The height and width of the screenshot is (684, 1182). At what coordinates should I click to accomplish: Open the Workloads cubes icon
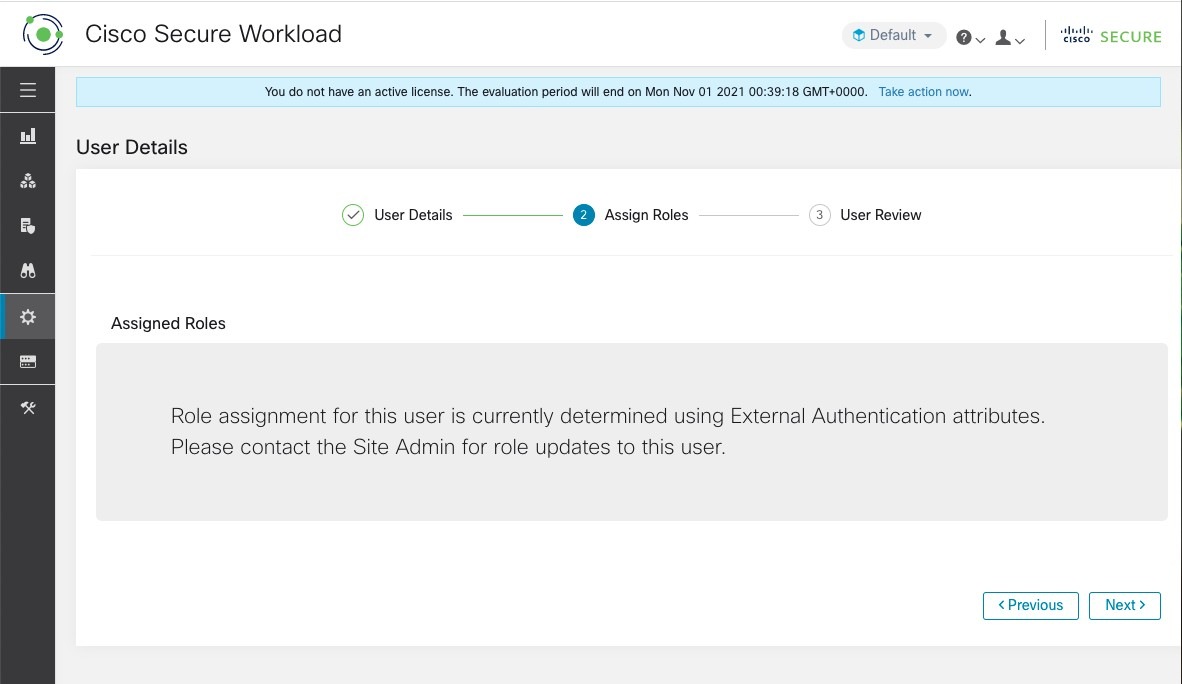point(27,180)
